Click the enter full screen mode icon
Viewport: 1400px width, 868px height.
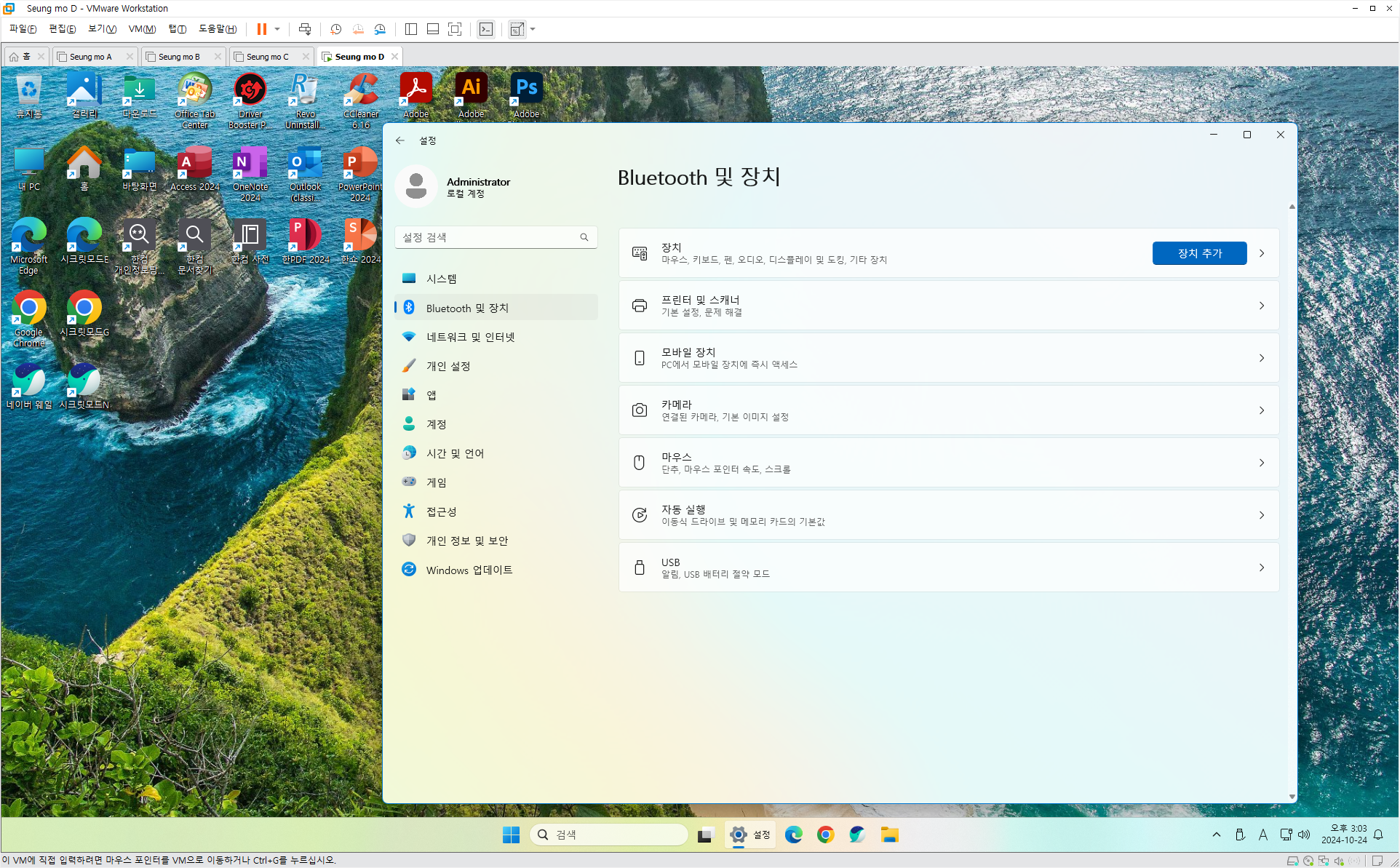click(455, 29)
